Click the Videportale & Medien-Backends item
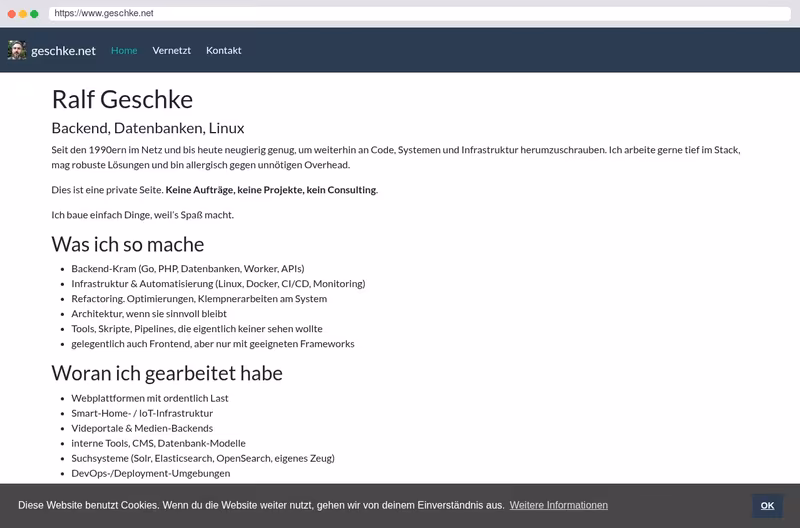This screenshot has width=800, height=528. coord(142,428)
